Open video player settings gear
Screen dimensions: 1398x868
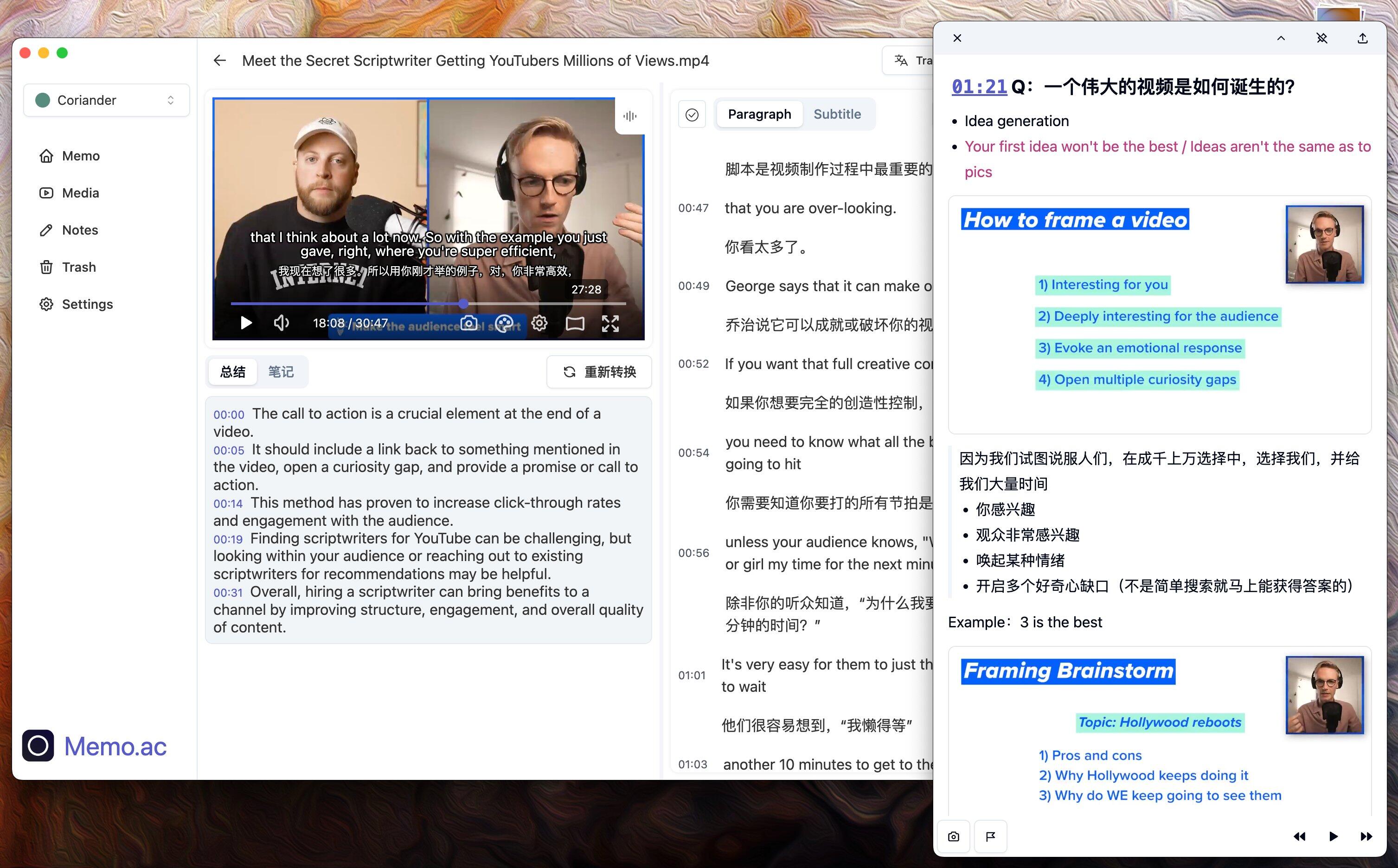pyautogui.click(x=539, y=323)
